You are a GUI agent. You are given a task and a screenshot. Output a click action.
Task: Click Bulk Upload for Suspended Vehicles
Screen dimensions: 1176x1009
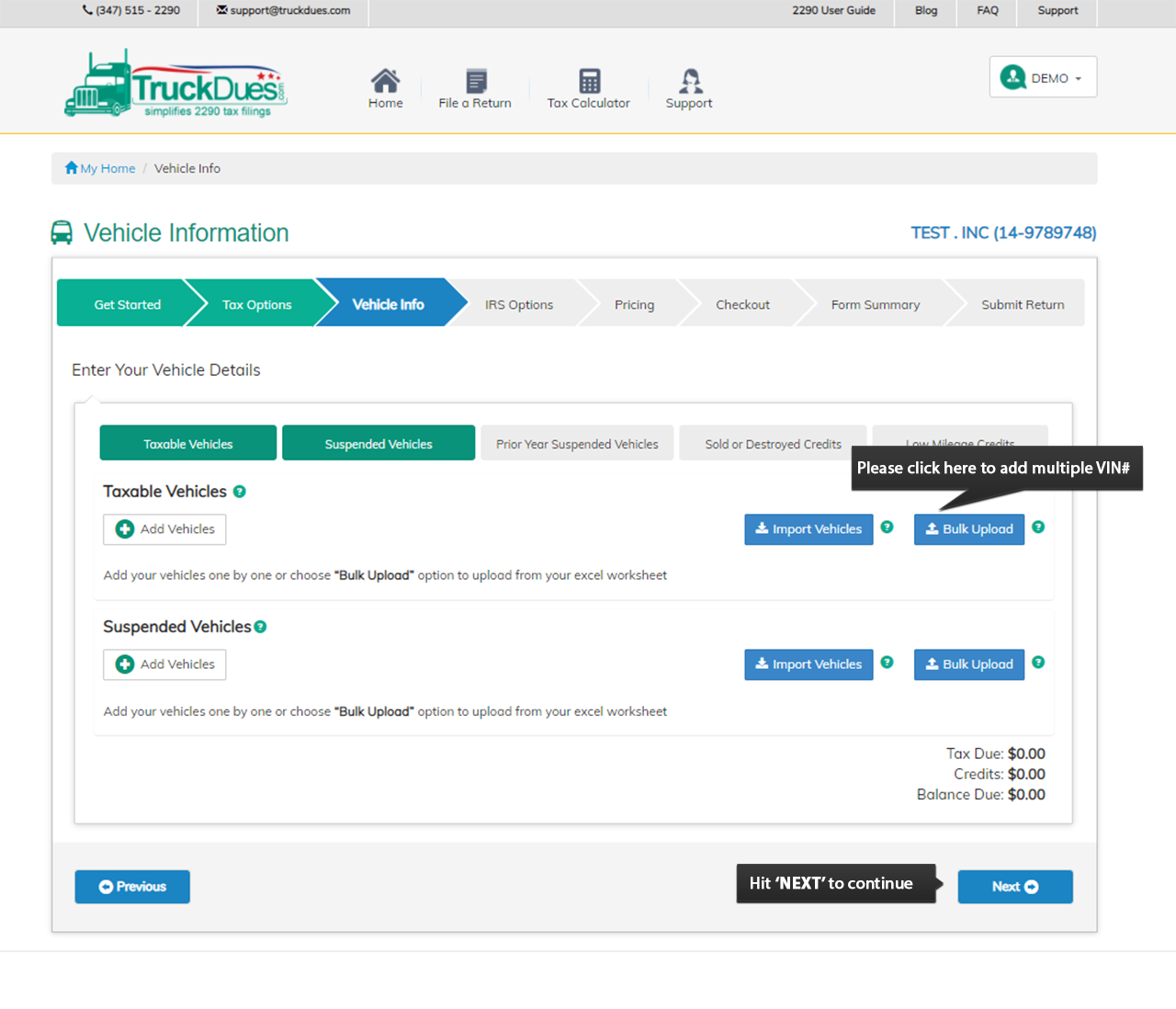click(968, 664)
